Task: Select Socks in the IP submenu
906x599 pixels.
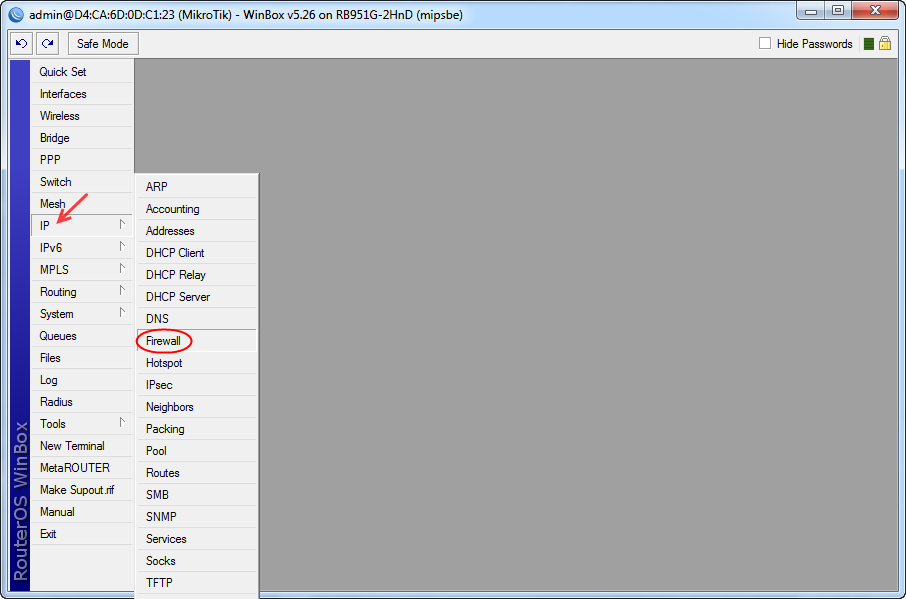Action: click(196, 560)
